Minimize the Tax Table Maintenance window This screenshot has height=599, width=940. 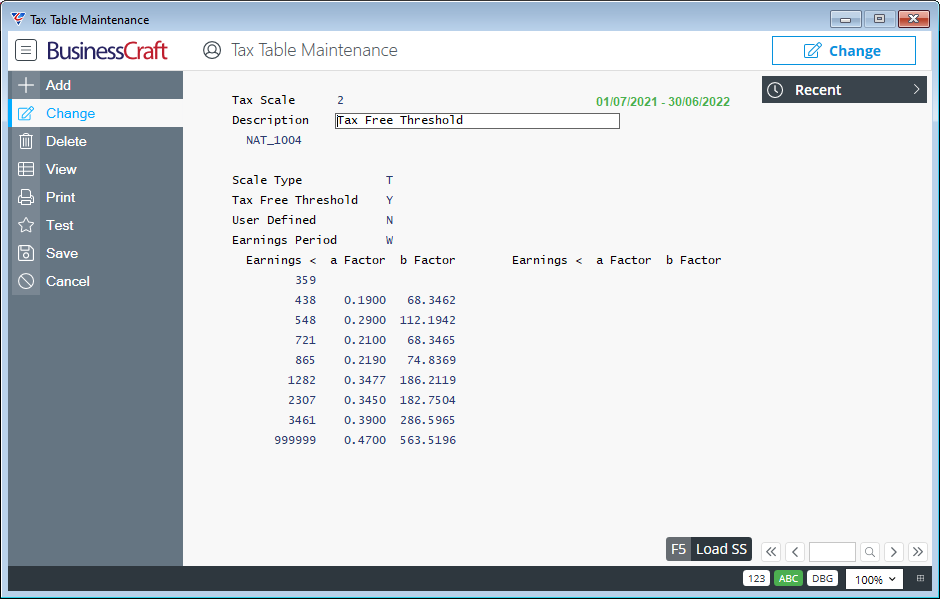coord(845,19)
